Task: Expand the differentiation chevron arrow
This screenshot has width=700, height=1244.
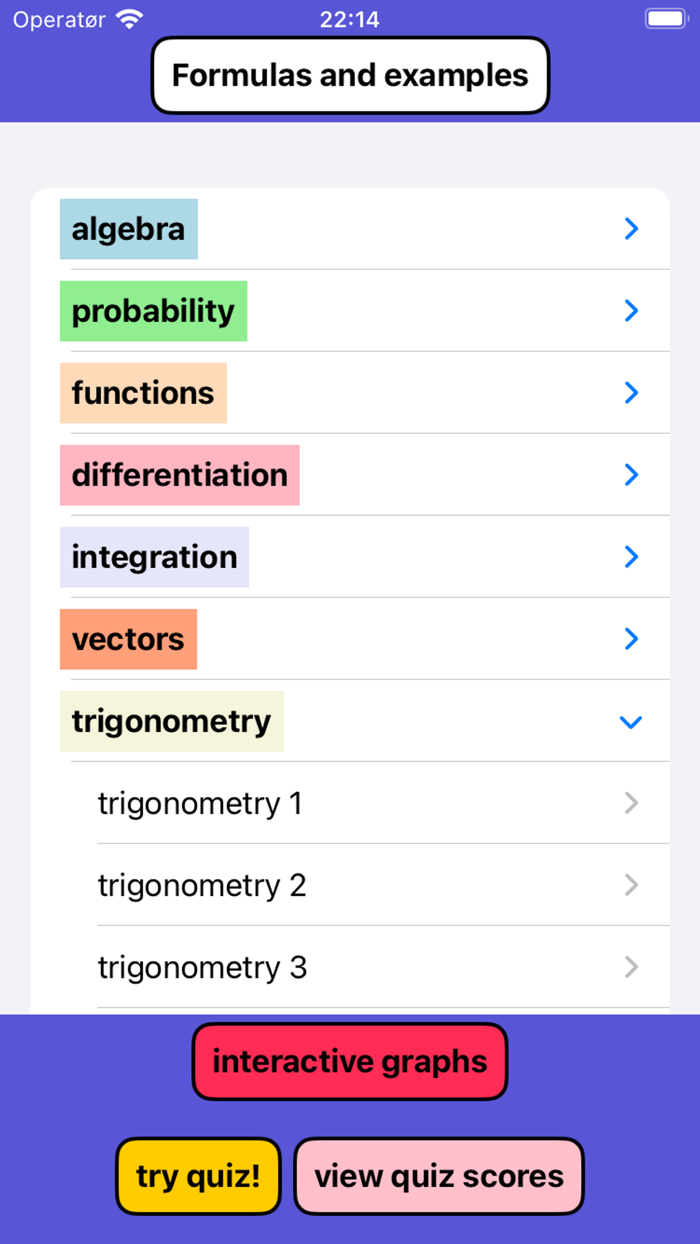Action: [x=630, y=475]
